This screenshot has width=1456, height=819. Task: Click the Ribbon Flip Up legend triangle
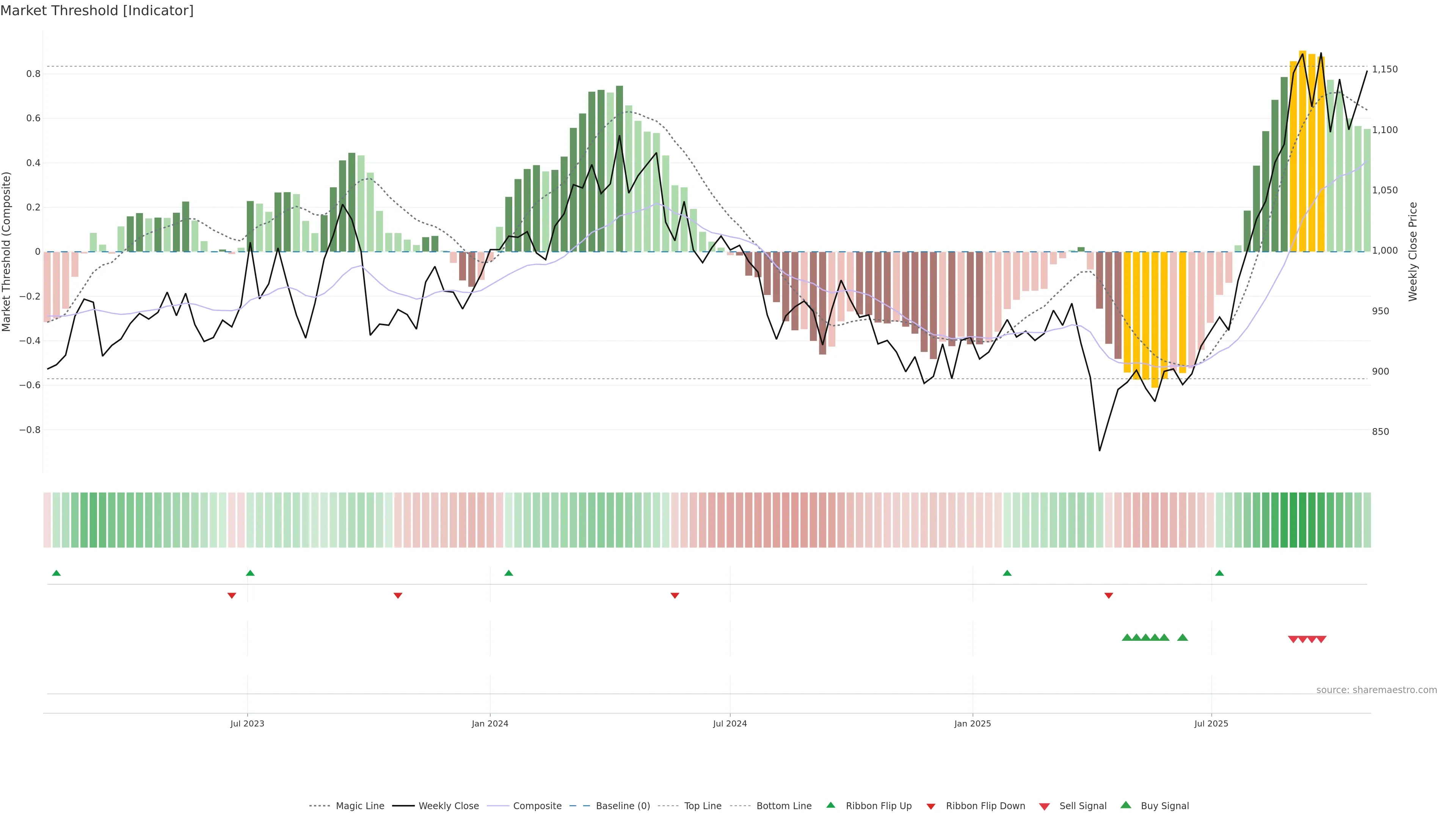coord(830,805)
